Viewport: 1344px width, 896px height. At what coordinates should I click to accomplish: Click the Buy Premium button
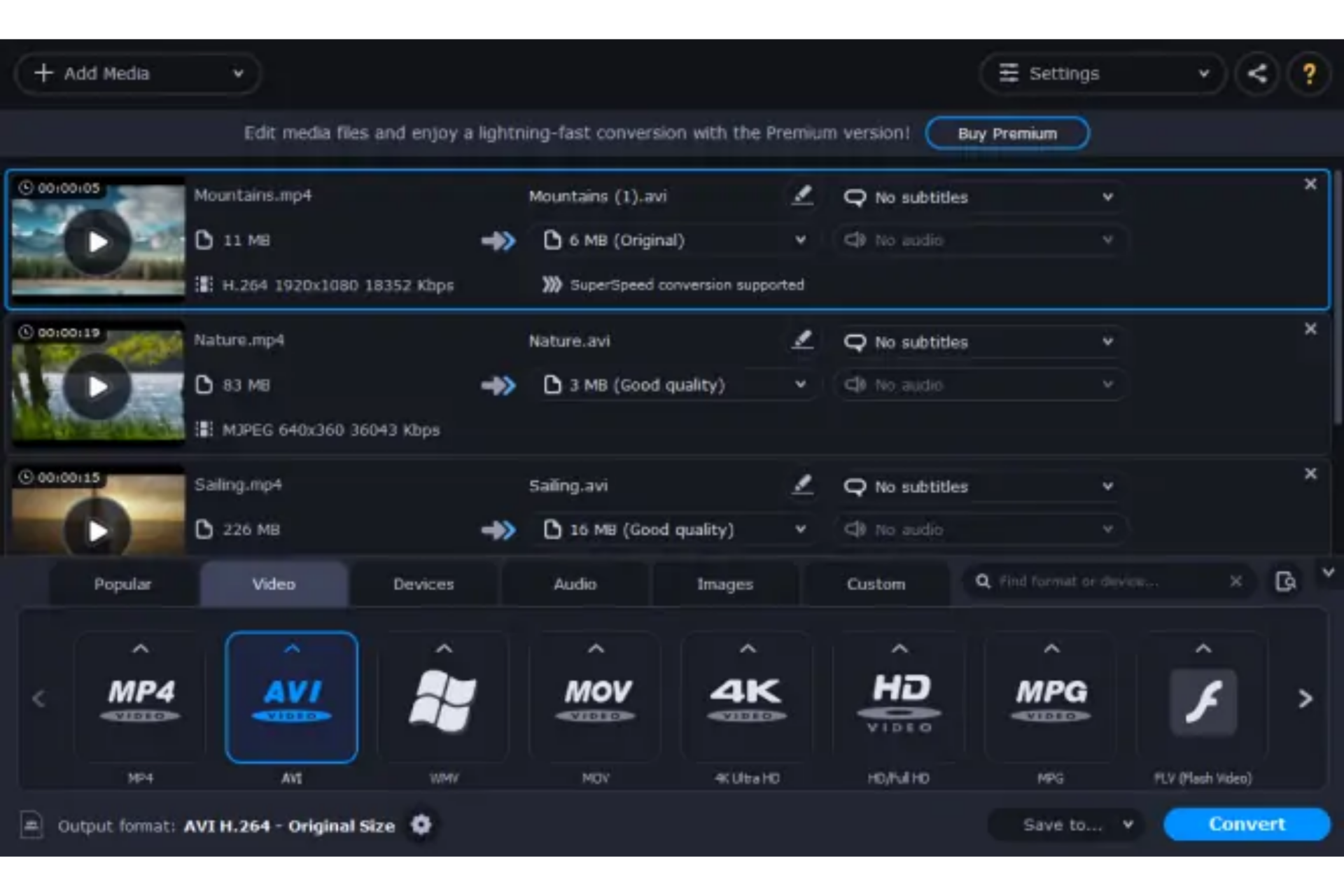[1007, 133]
